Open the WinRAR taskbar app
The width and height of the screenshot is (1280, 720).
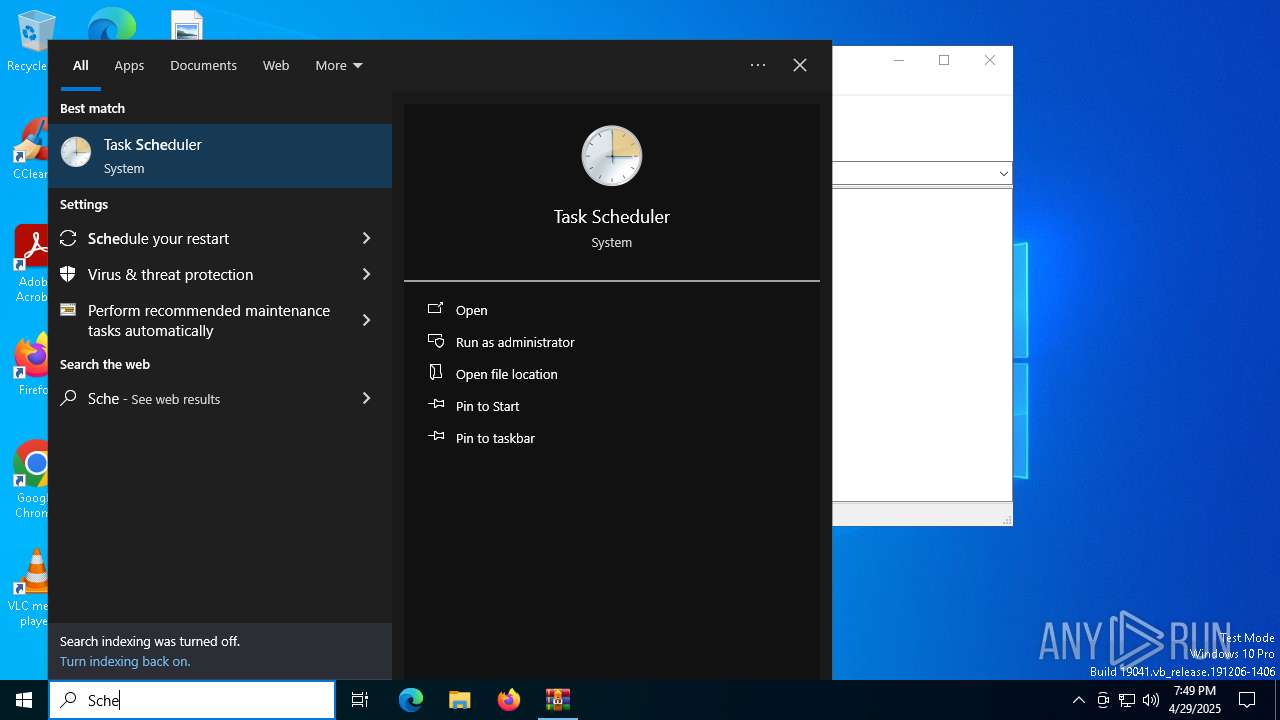point(558,700)
